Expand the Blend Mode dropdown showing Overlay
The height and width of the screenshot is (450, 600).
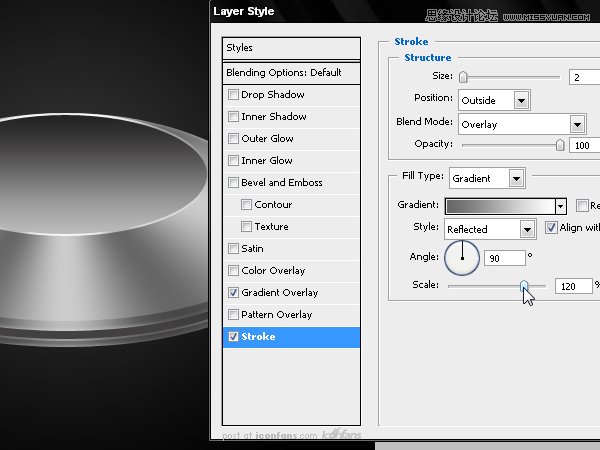tap(577, 124)
